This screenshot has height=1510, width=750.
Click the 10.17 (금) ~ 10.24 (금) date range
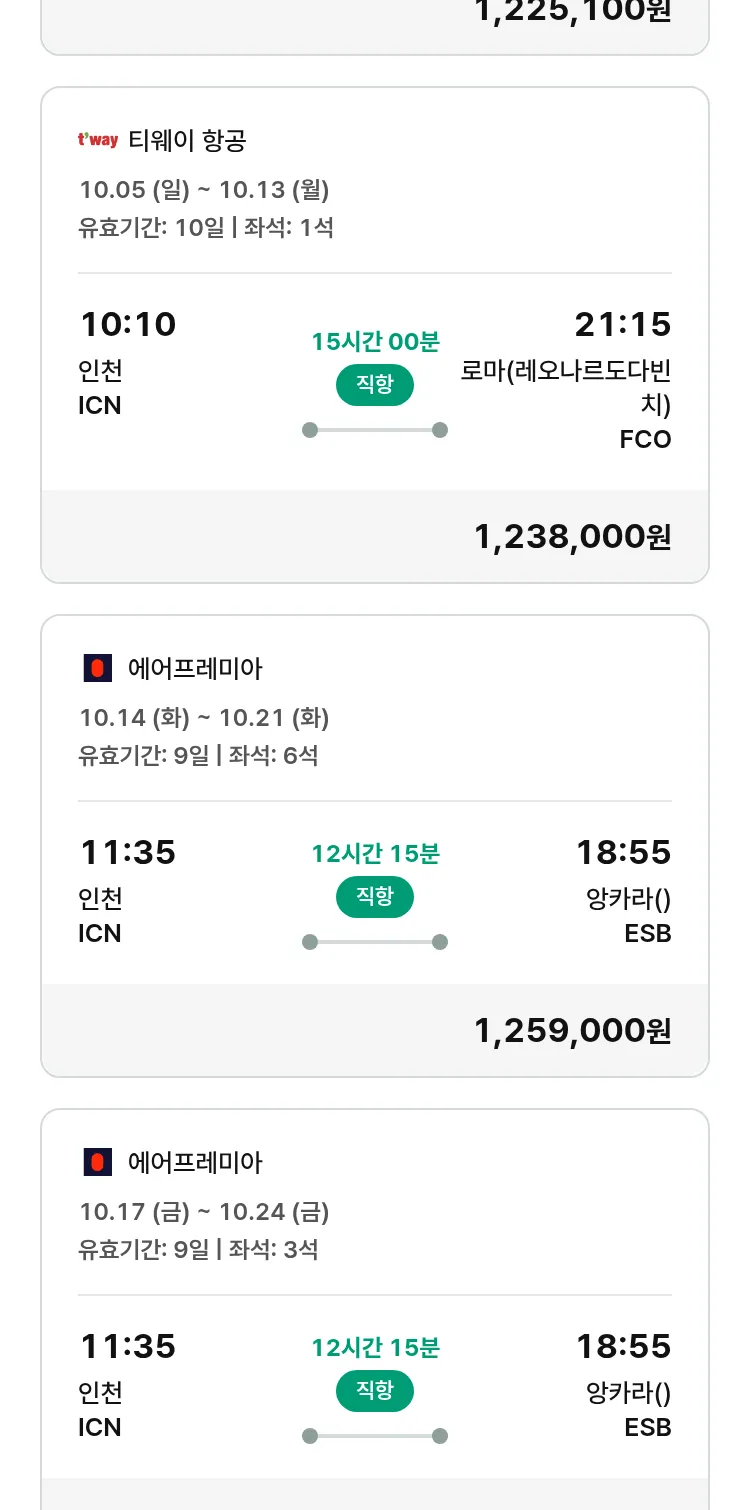click(x=204, y=1211)
